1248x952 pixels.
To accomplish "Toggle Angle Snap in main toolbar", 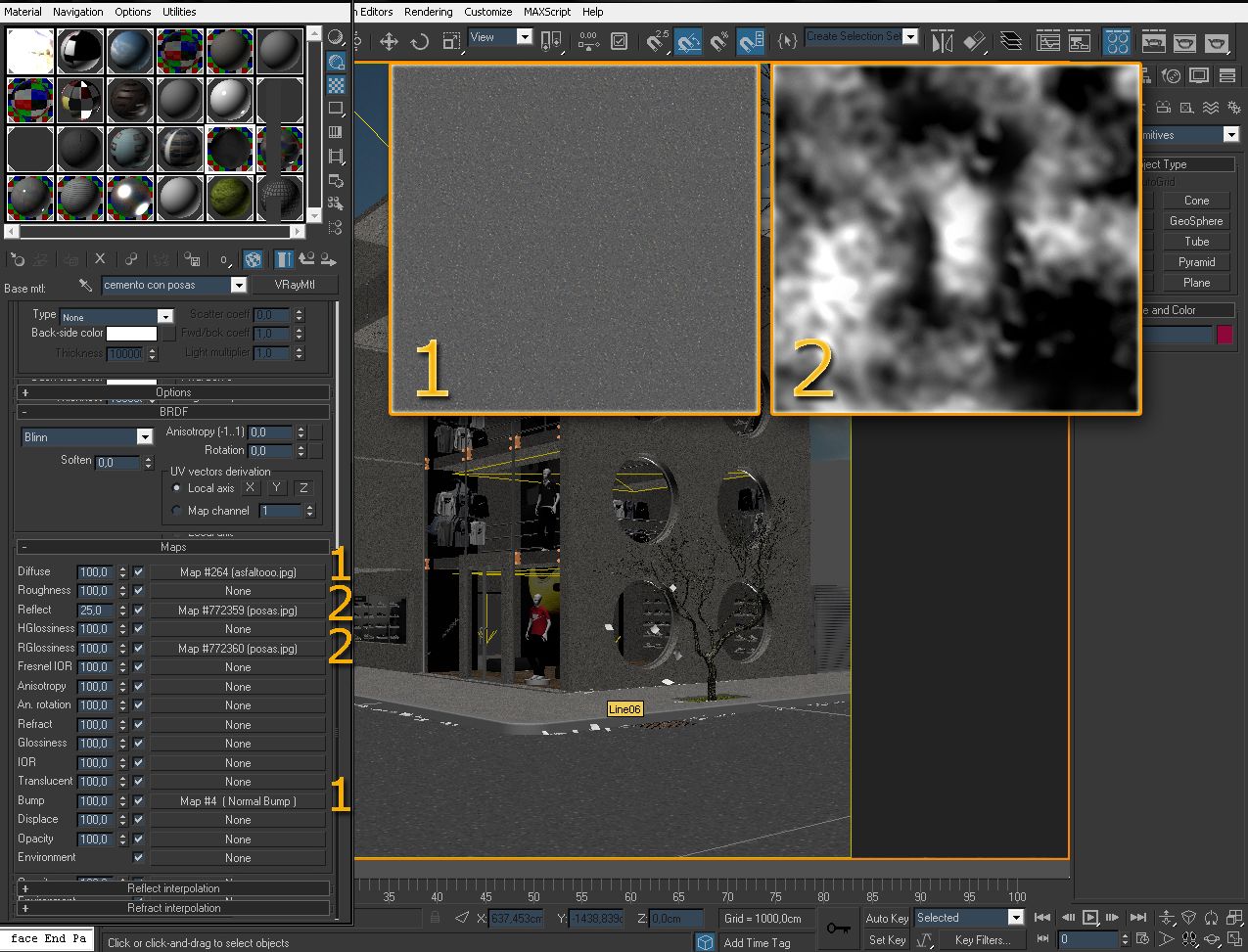I will coord(688,41).
